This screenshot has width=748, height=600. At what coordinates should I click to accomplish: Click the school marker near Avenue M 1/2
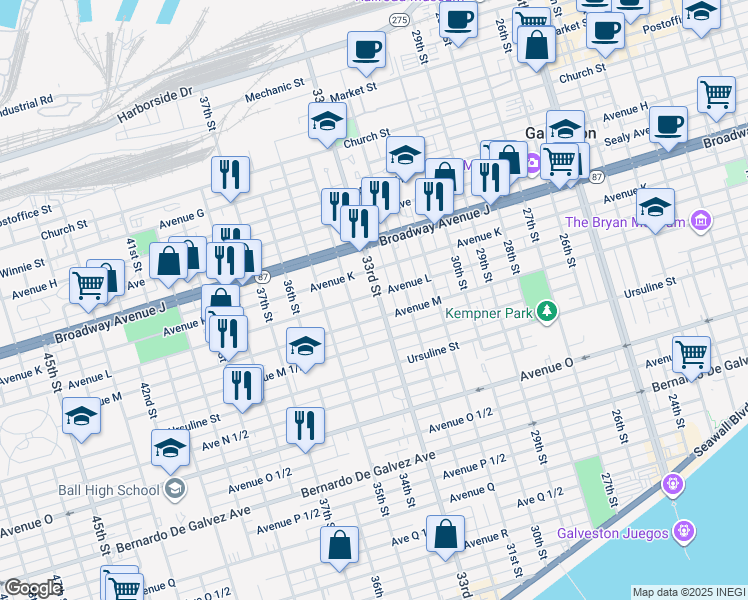click(305, 347)
